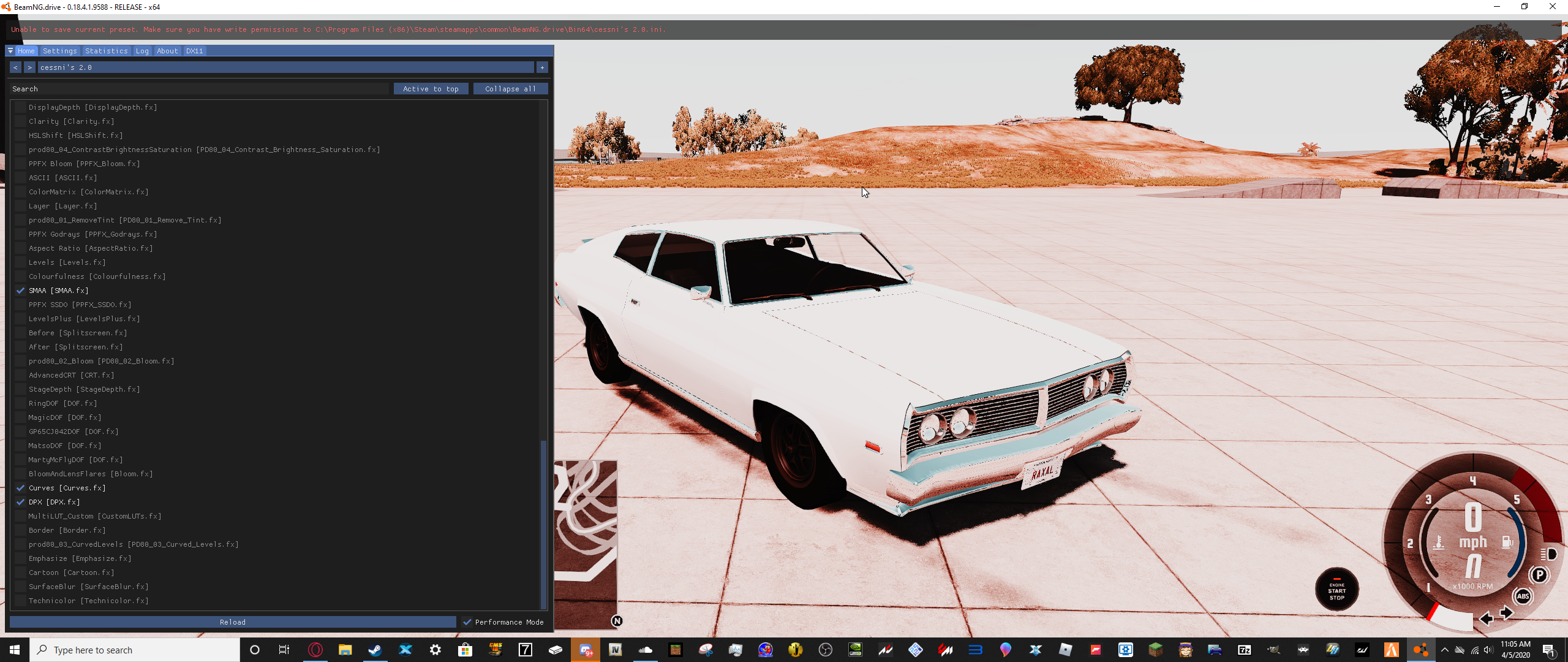The height and width of the screenshot is (662, 1568).
Task: Click the left turn signal arrow
Action: pos(1486,618)
